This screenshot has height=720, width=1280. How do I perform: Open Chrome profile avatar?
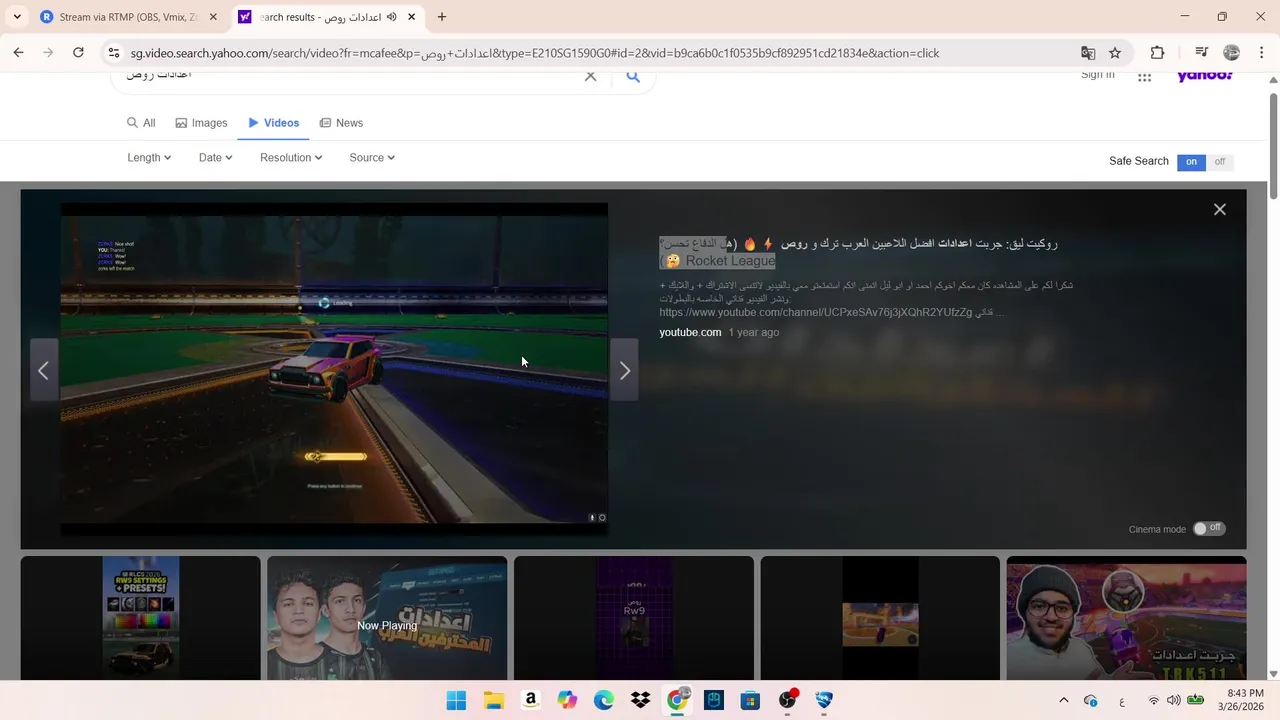pyautogui.click(x=1232, y=53)
